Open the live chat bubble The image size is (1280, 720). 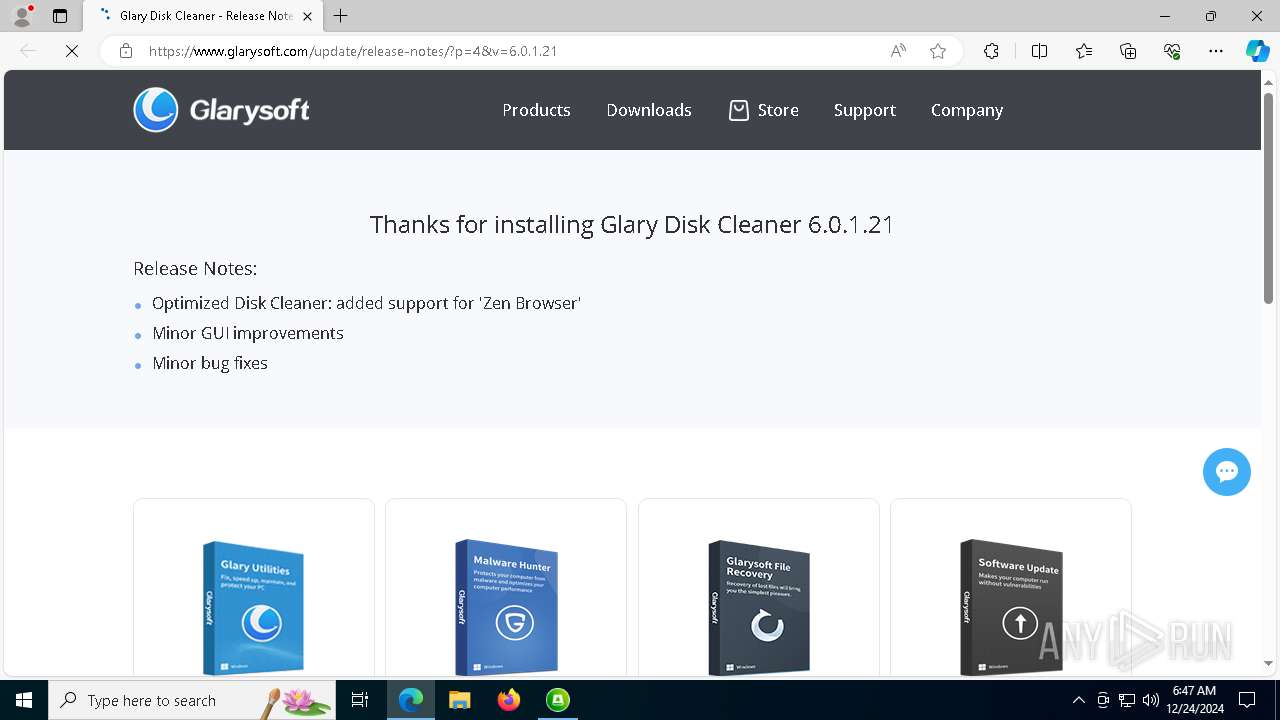1227,472
